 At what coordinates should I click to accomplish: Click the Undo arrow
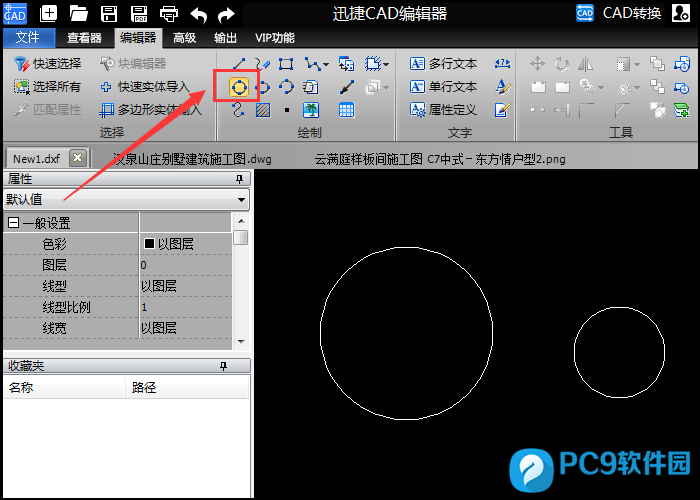pos(199,15)
